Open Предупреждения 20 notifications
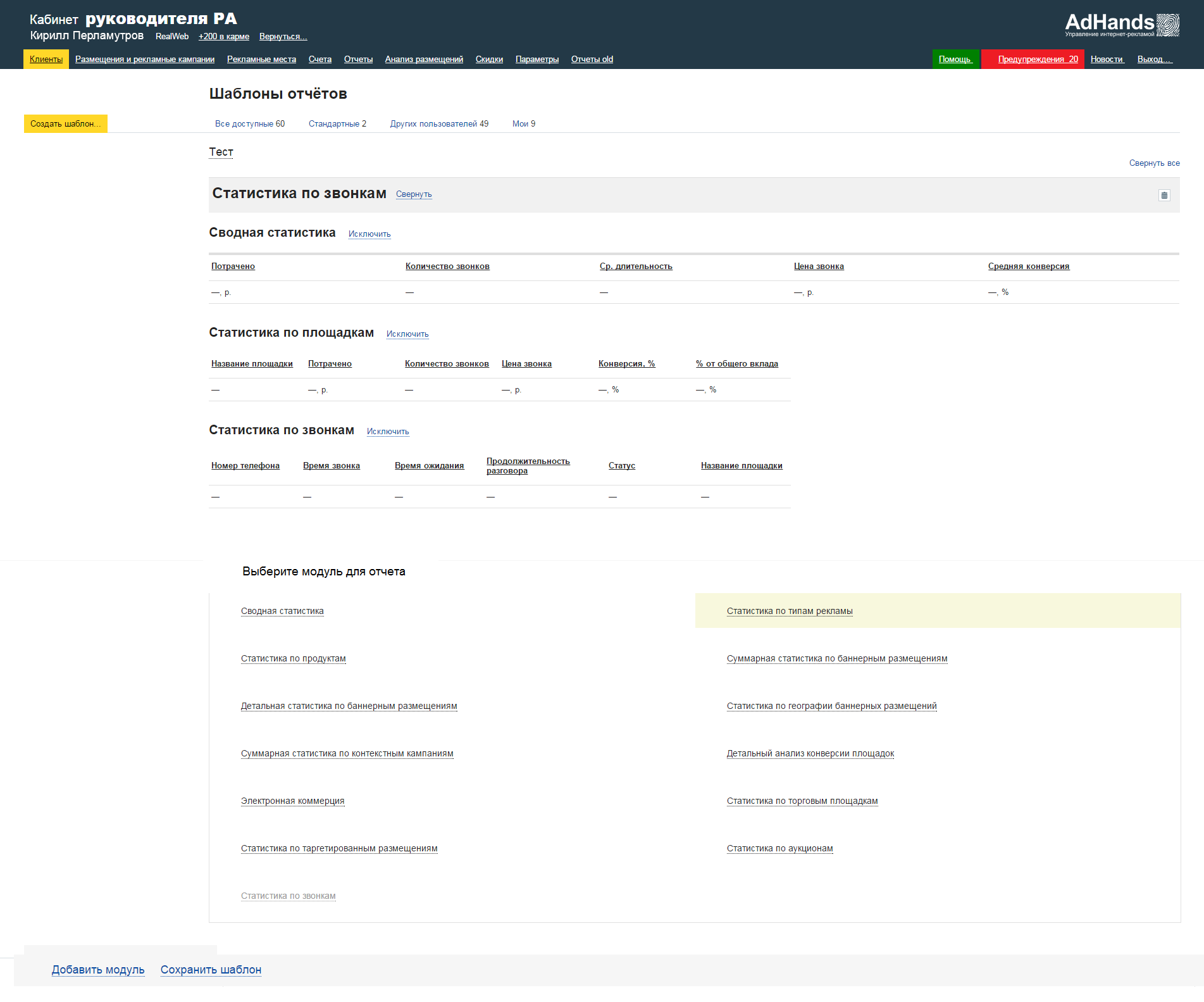This screenshot has height=1002, width=1204. [1037, 59]
